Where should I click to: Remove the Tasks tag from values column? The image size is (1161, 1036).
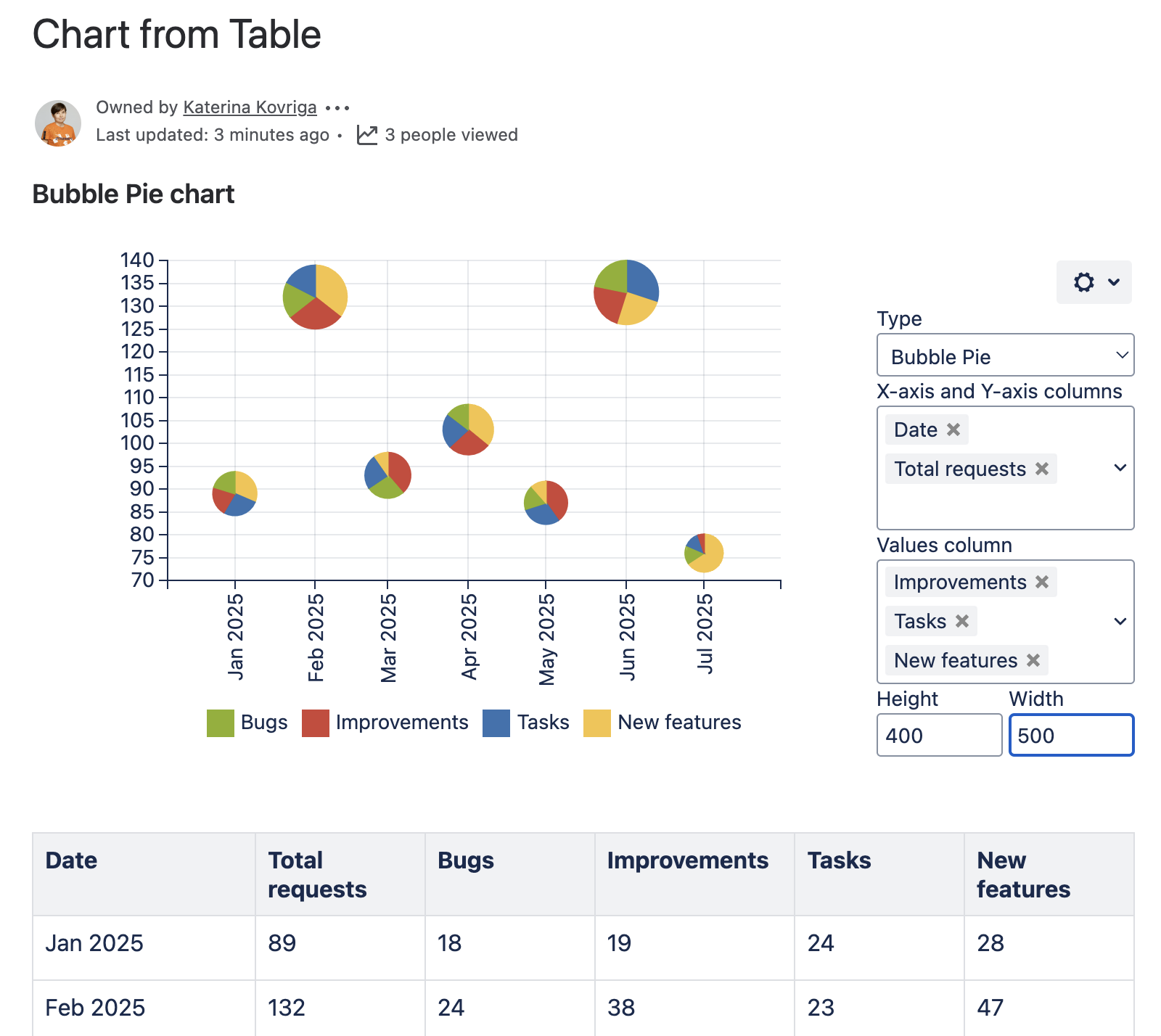pyautogui.click(x=962, y=621)
